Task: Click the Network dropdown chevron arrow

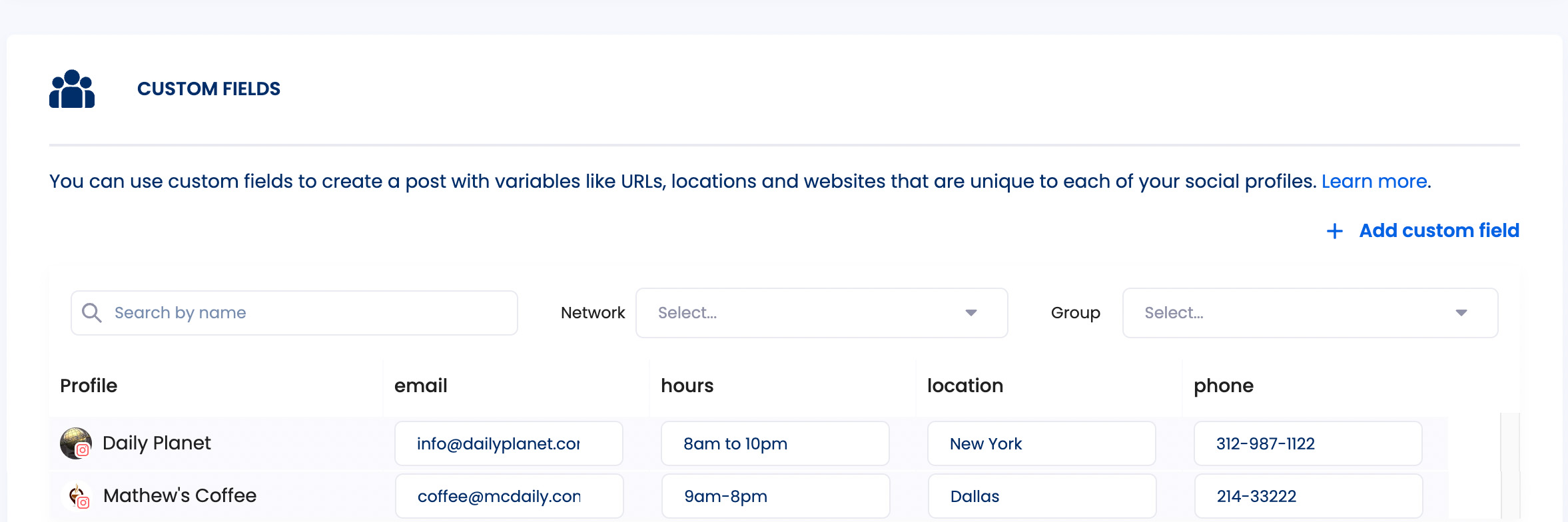Action: (972, 312)
